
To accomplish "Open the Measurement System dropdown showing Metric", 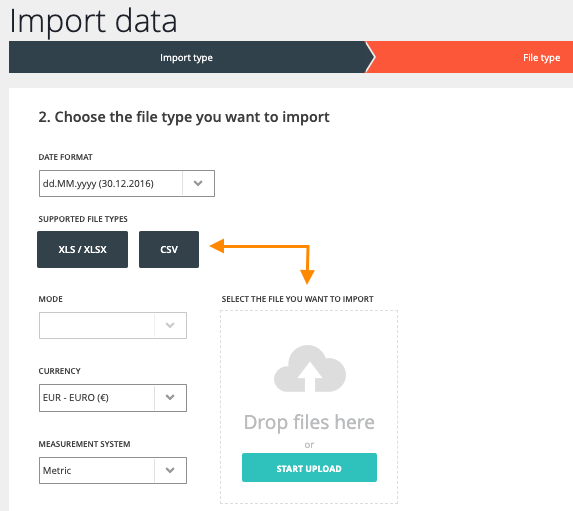I will point(113,470).
